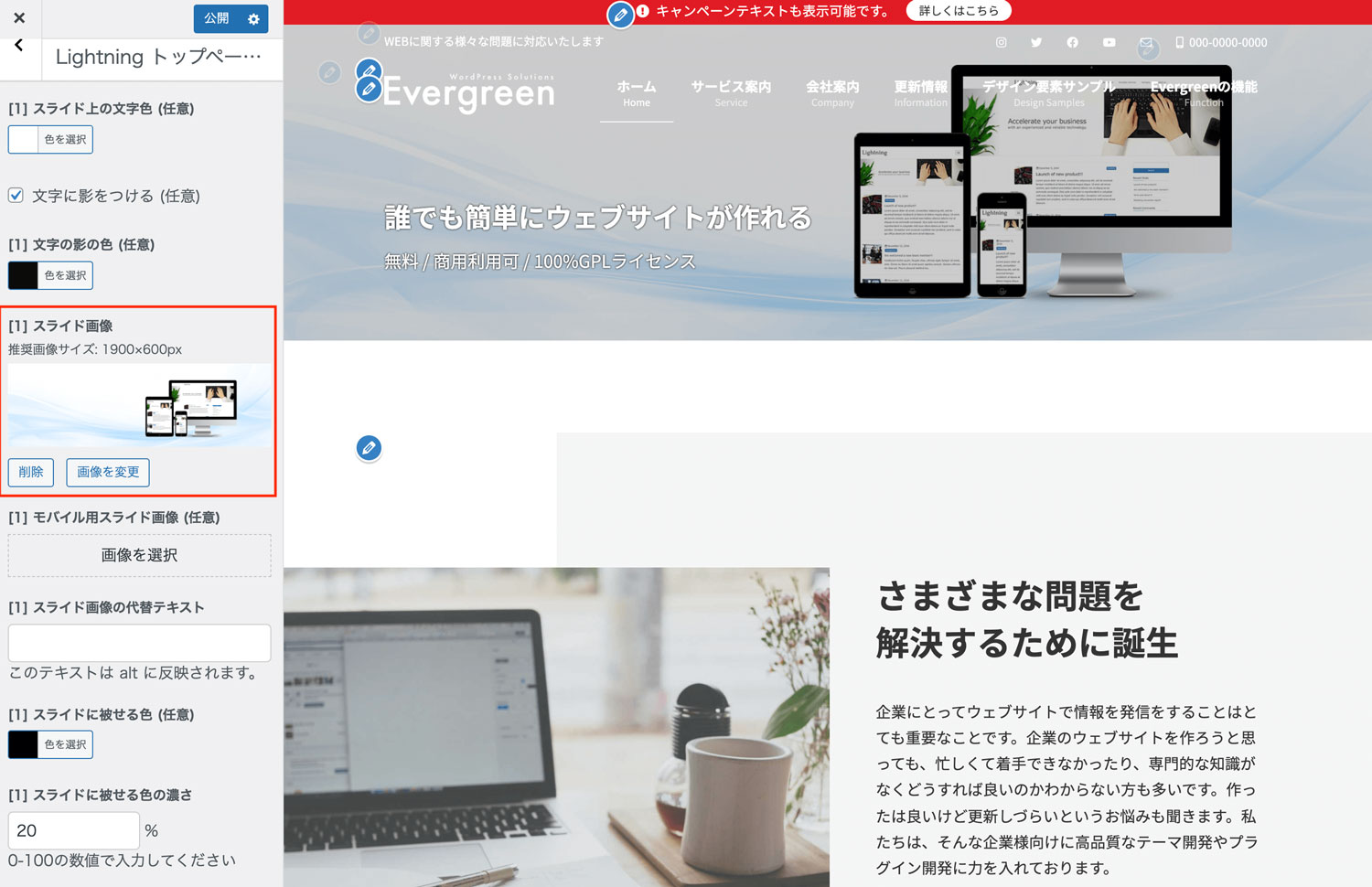This screenshot has height=887, width=1372.
Task: Click 詳しくはこちら campaign link
Action: pos(959,11)
